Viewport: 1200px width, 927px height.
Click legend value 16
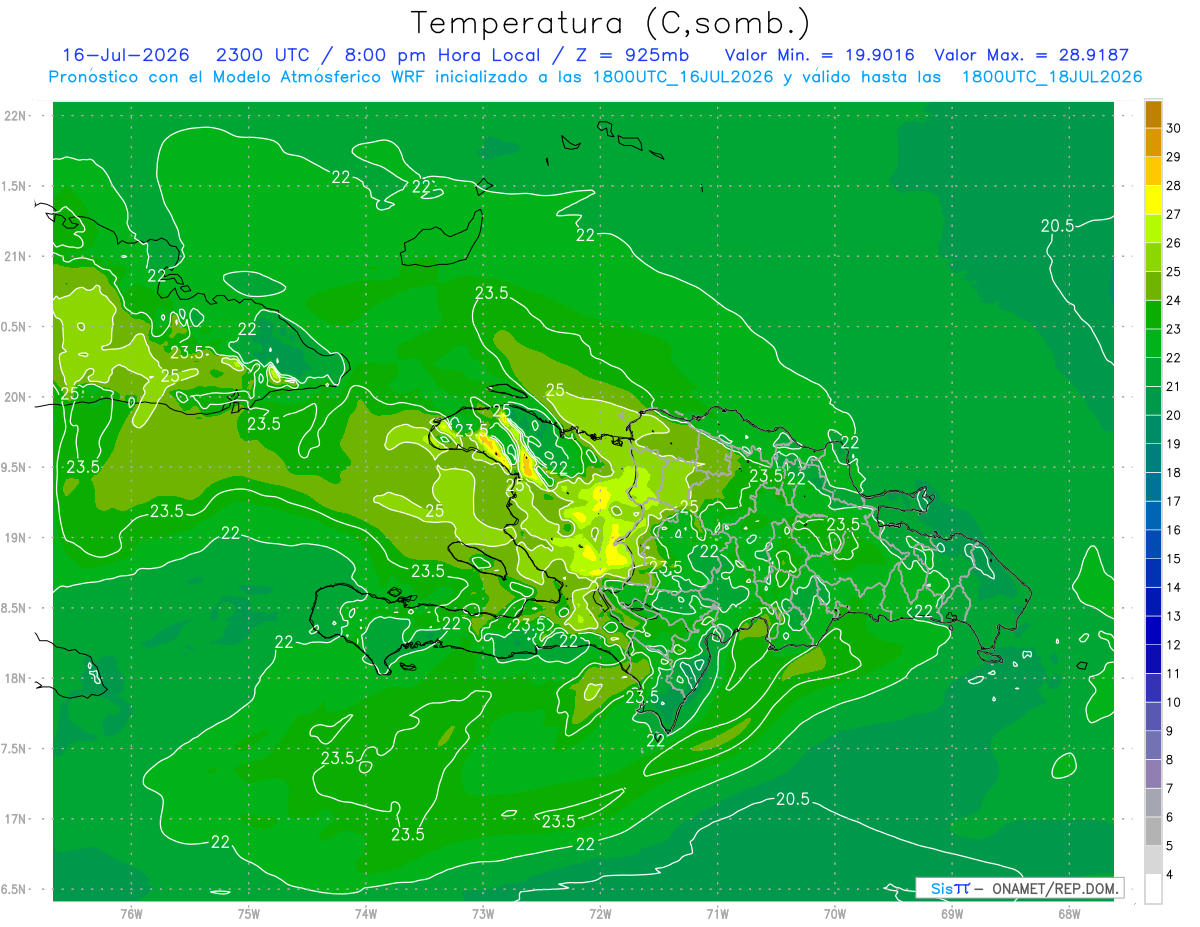1173,530
